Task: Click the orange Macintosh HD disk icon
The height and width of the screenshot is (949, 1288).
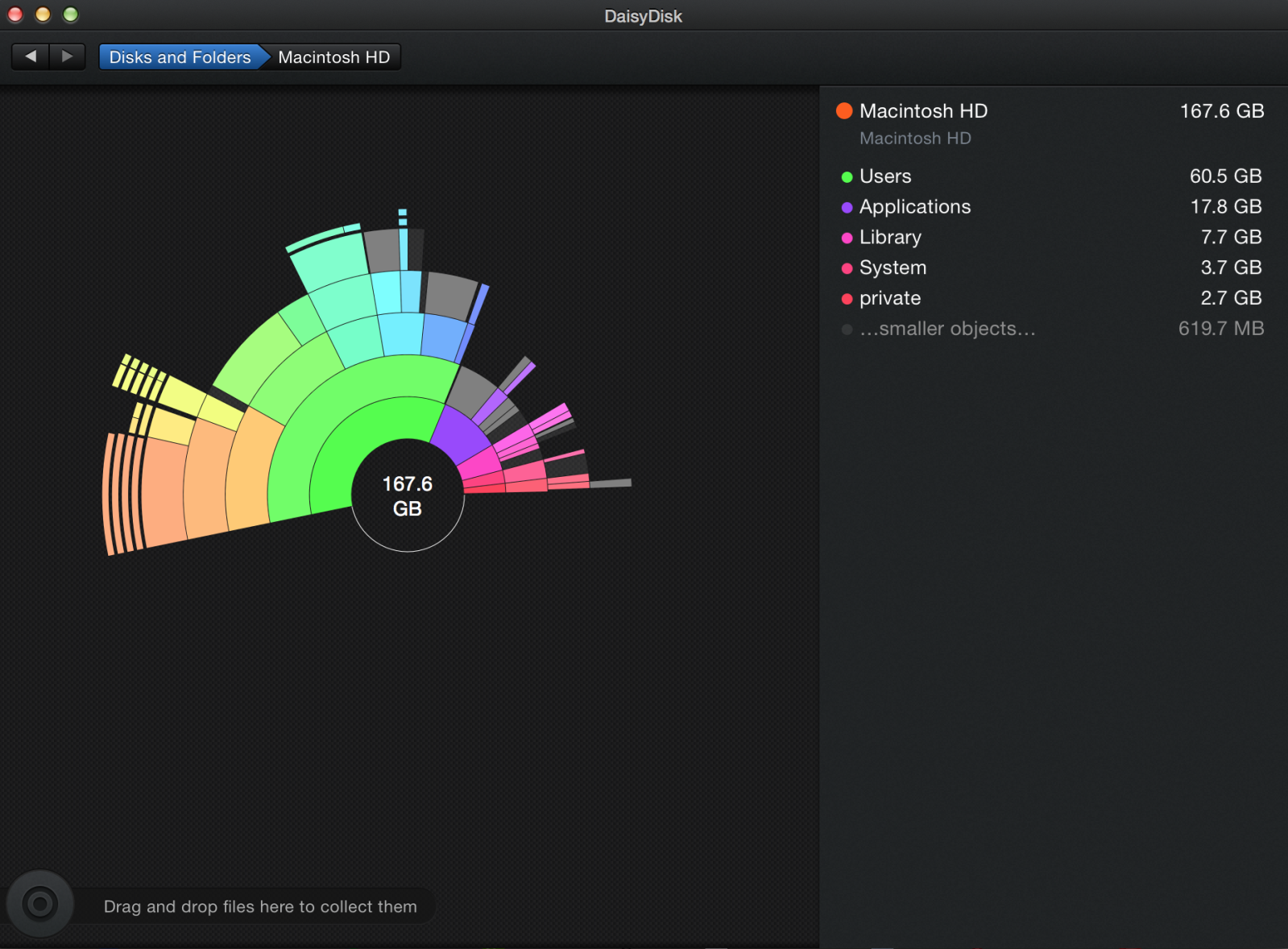Action: (844, 111)
